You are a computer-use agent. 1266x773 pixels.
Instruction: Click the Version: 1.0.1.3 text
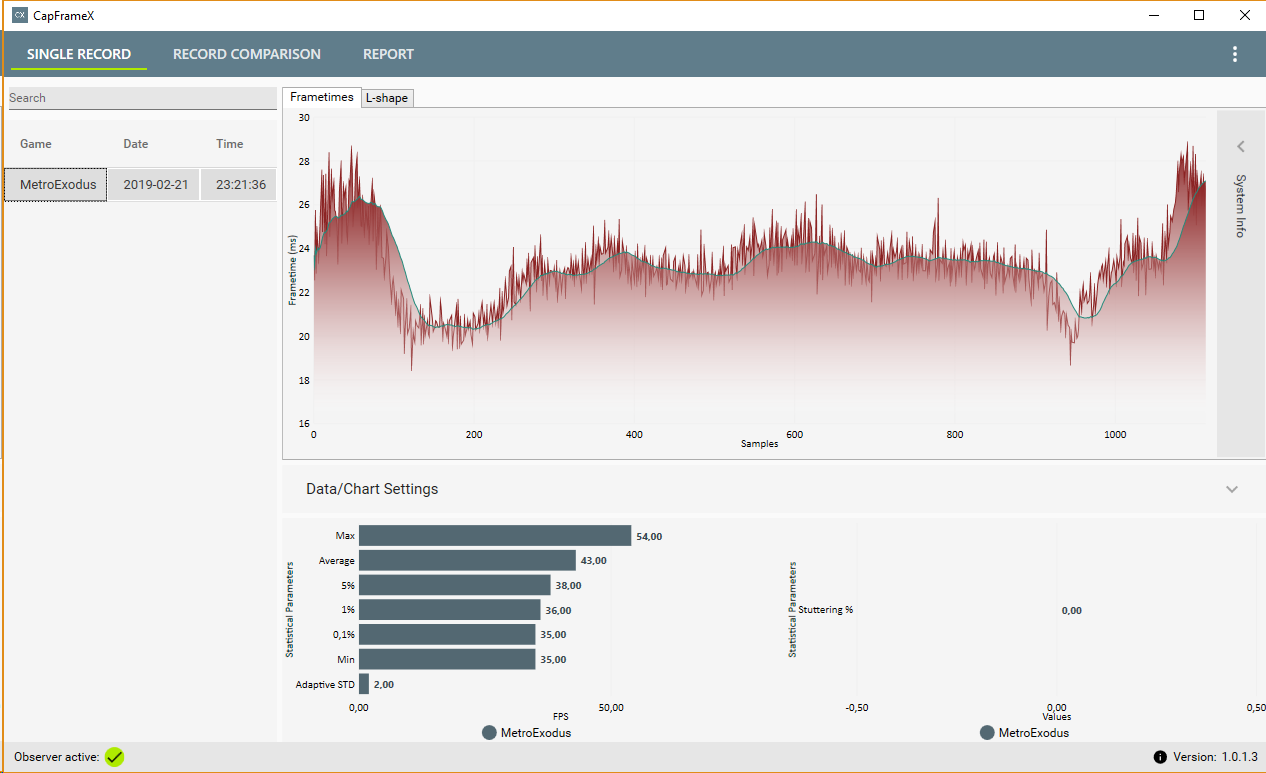(x=1215, y=757)
